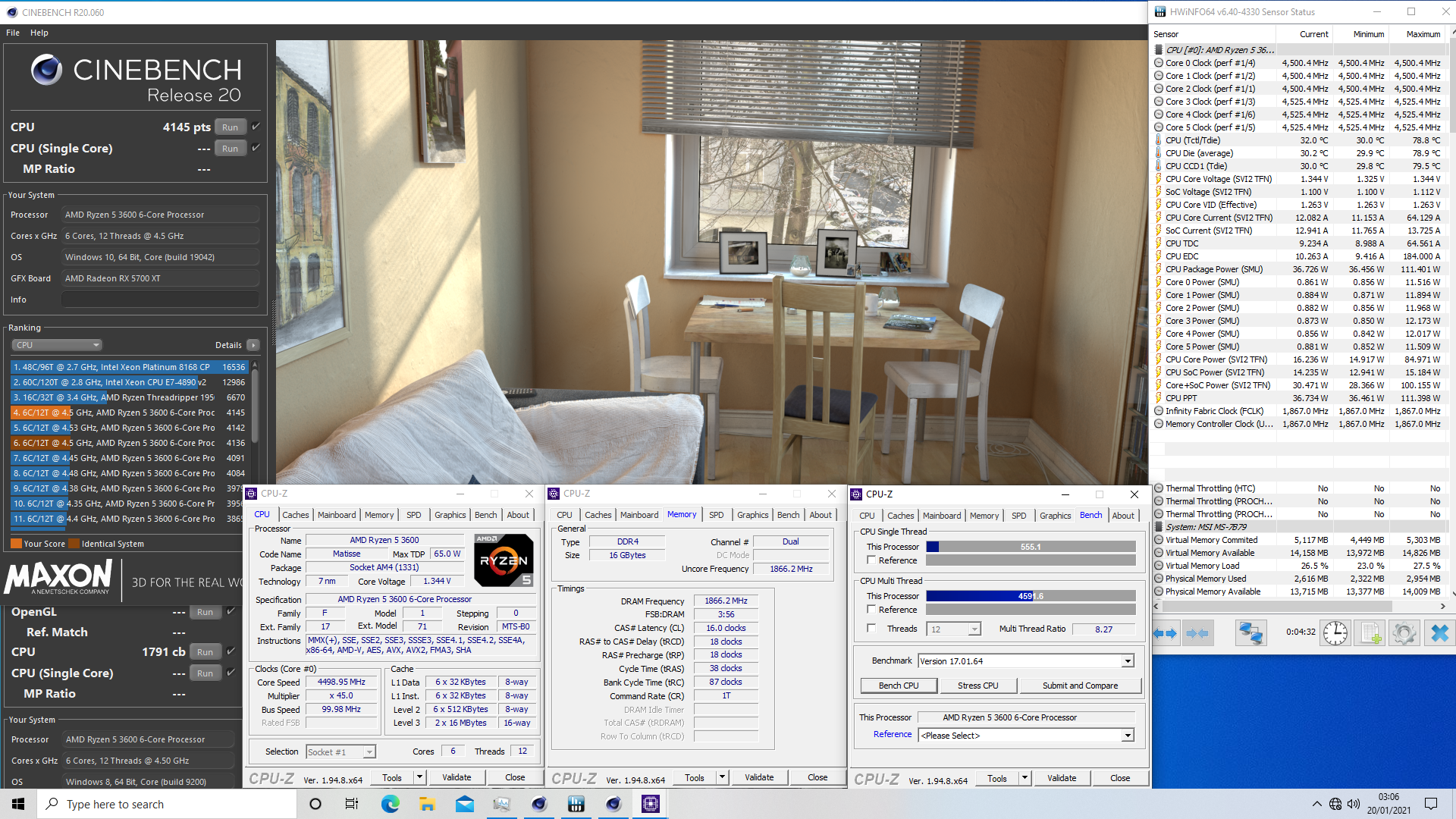1456x819 pixels.
Task: Click HWiNFO expand window arrows icon
Action: [x=1166, y=633]
